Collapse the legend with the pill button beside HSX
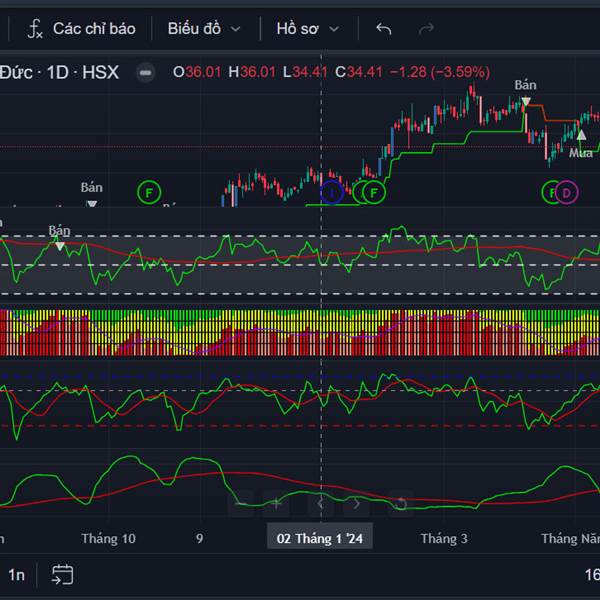This screenshot has height=600, width=600. [145, 73]
